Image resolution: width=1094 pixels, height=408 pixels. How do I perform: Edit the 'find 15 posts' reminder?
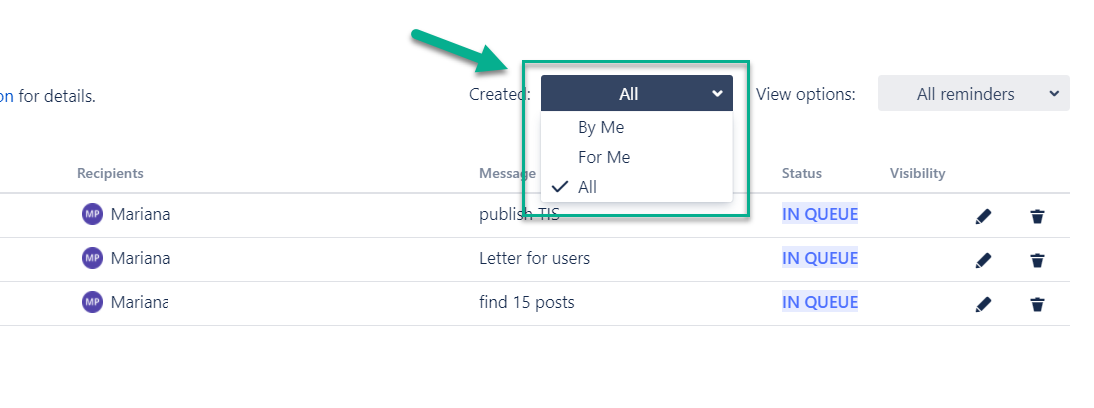click(x=983, y=304)
